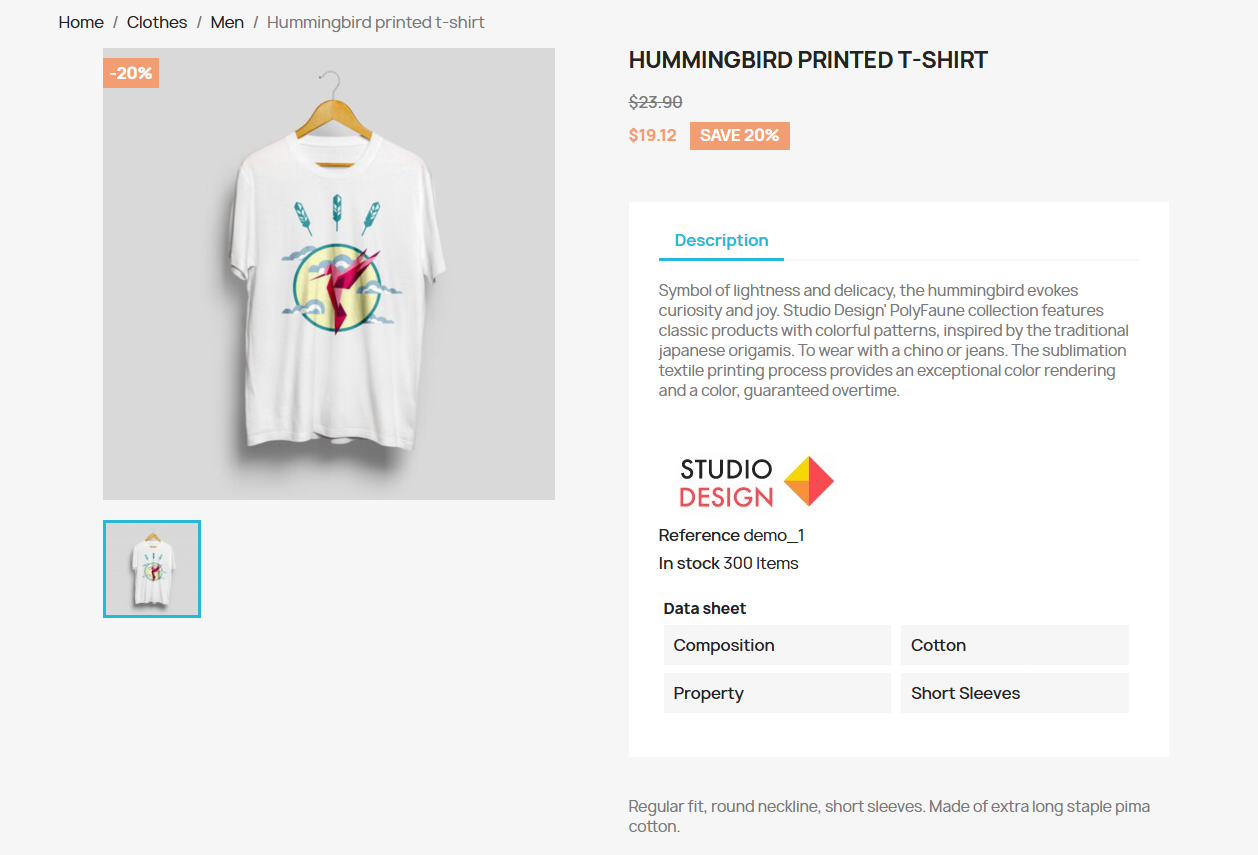1258x855 pixels.
Task: Open the Men category breadcrumb link
Action: tap(227, 22)
